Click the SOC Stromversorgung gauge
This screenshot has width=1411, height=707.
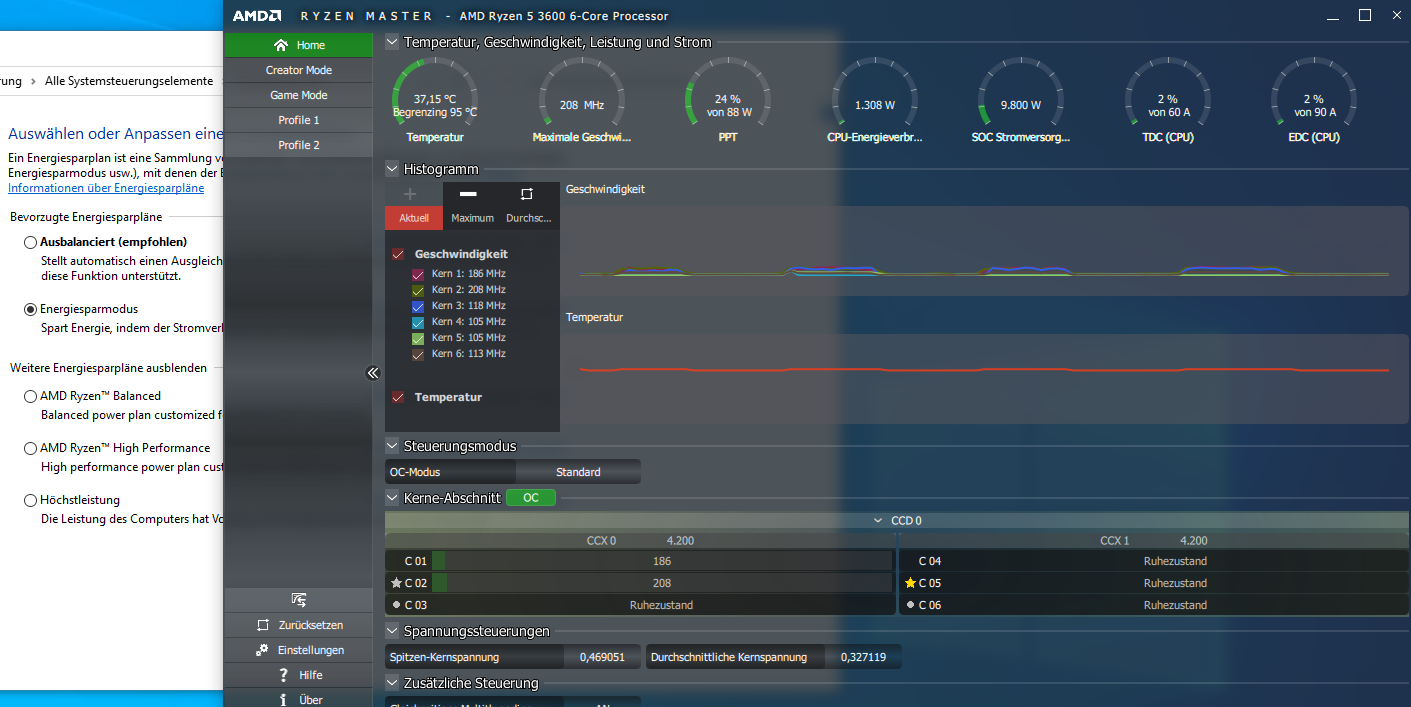1021,98
